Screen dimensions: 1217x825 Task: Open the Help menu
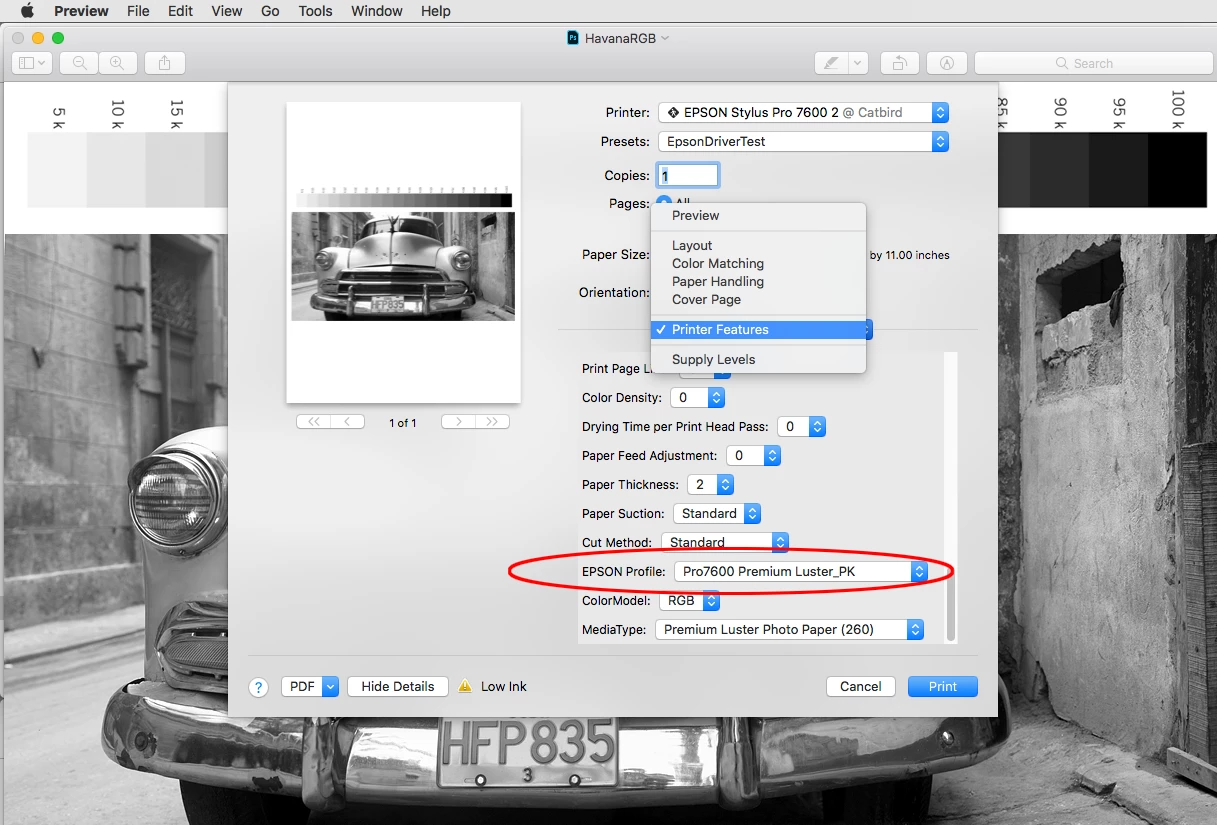[x=436, y=11]
